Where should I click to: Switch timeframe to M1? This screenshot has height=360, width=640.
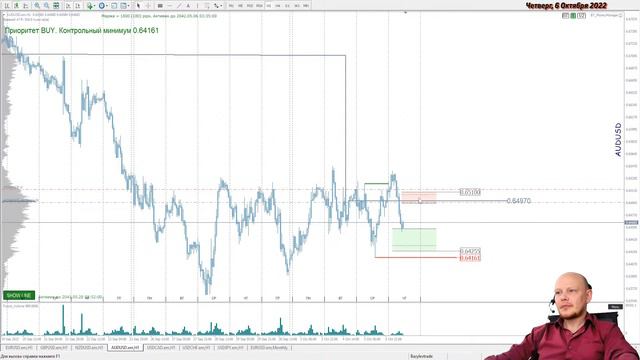click(x=231, y=6)
